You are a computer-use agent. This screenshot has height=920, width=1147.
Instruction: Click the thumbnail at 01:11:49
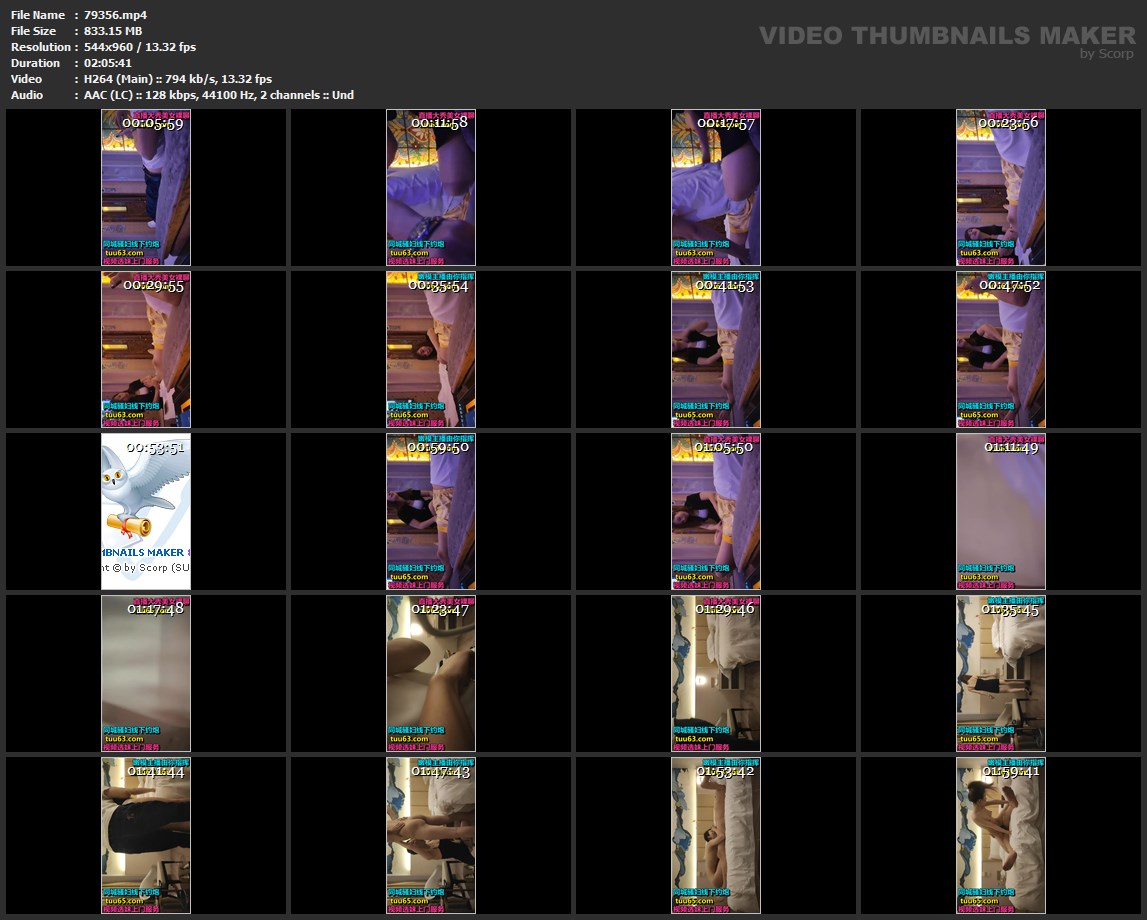click(x=1001, y=512)
